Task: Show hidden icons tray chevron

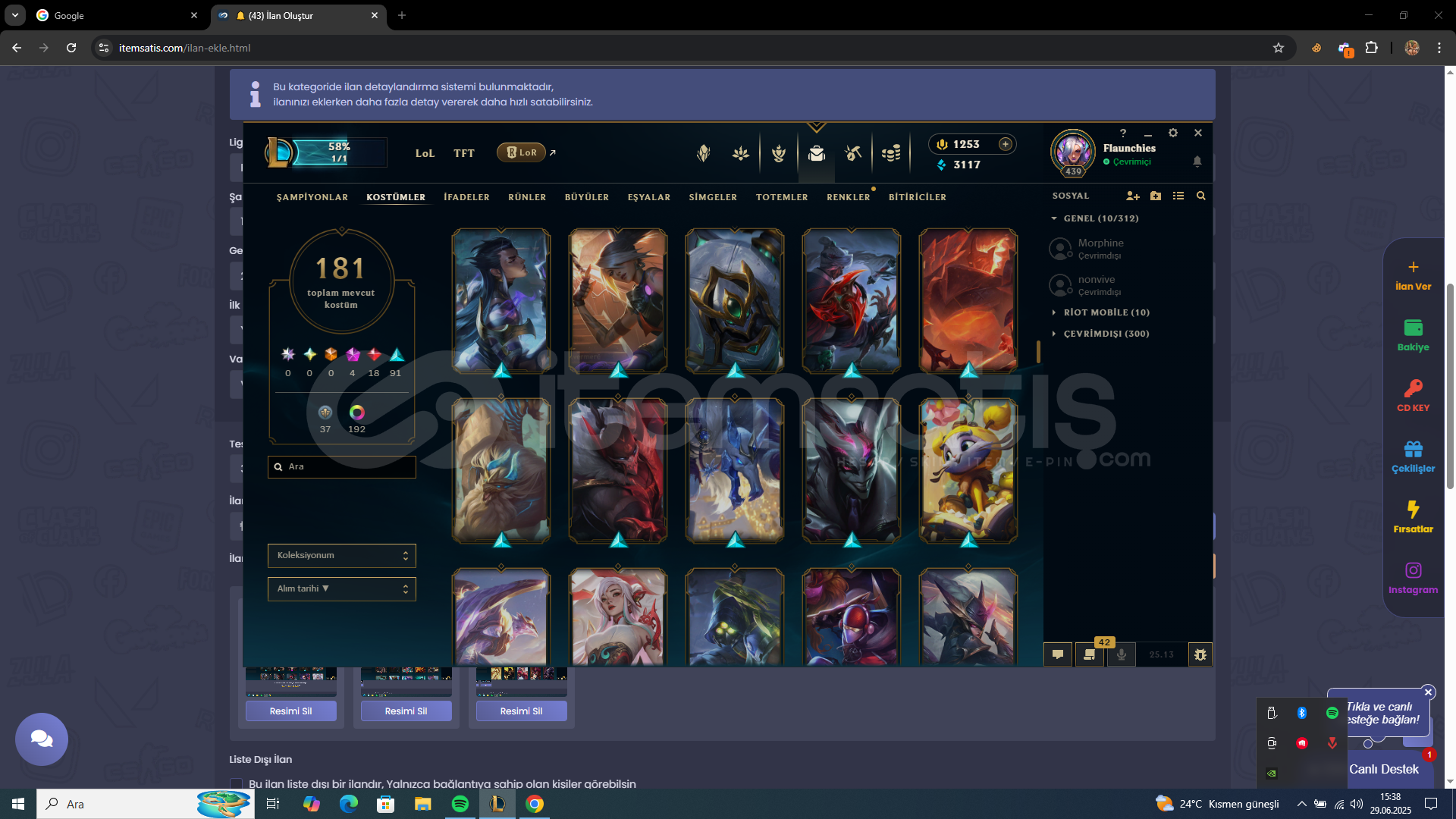Action: coord(1302,804)
